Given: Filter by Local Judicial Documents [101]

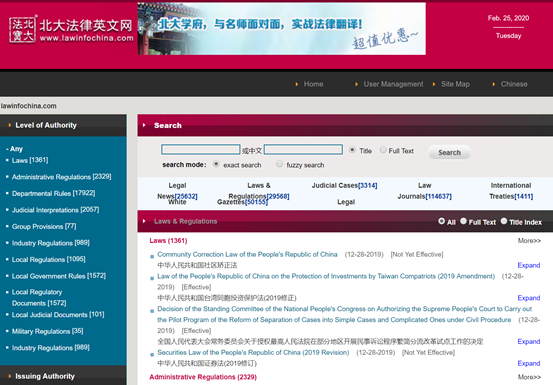Looking at the screenshot, I should tap(58, 314).
